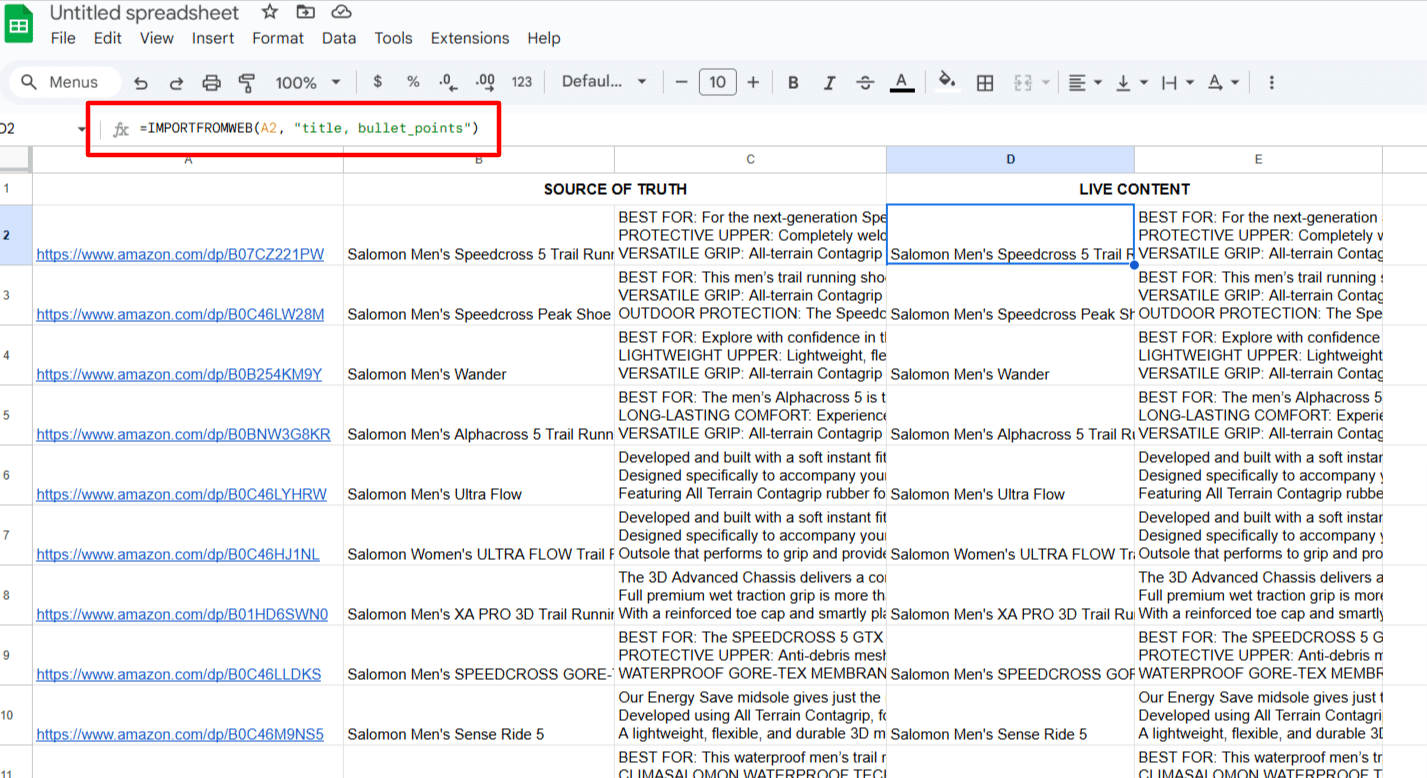The width and height of the screenshot is (1427, 778).
Task: Open the Extensions menu
Action: click(469, 38)
